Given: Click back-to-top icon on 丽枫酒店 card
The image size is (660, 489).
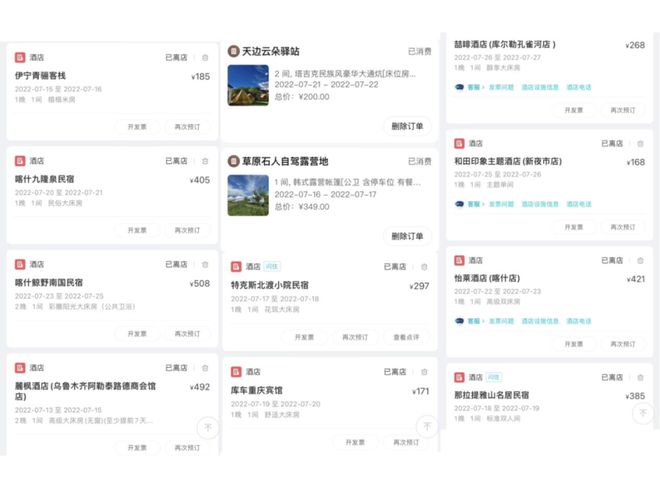Looking at the screenshot, I should click(208, 427).
